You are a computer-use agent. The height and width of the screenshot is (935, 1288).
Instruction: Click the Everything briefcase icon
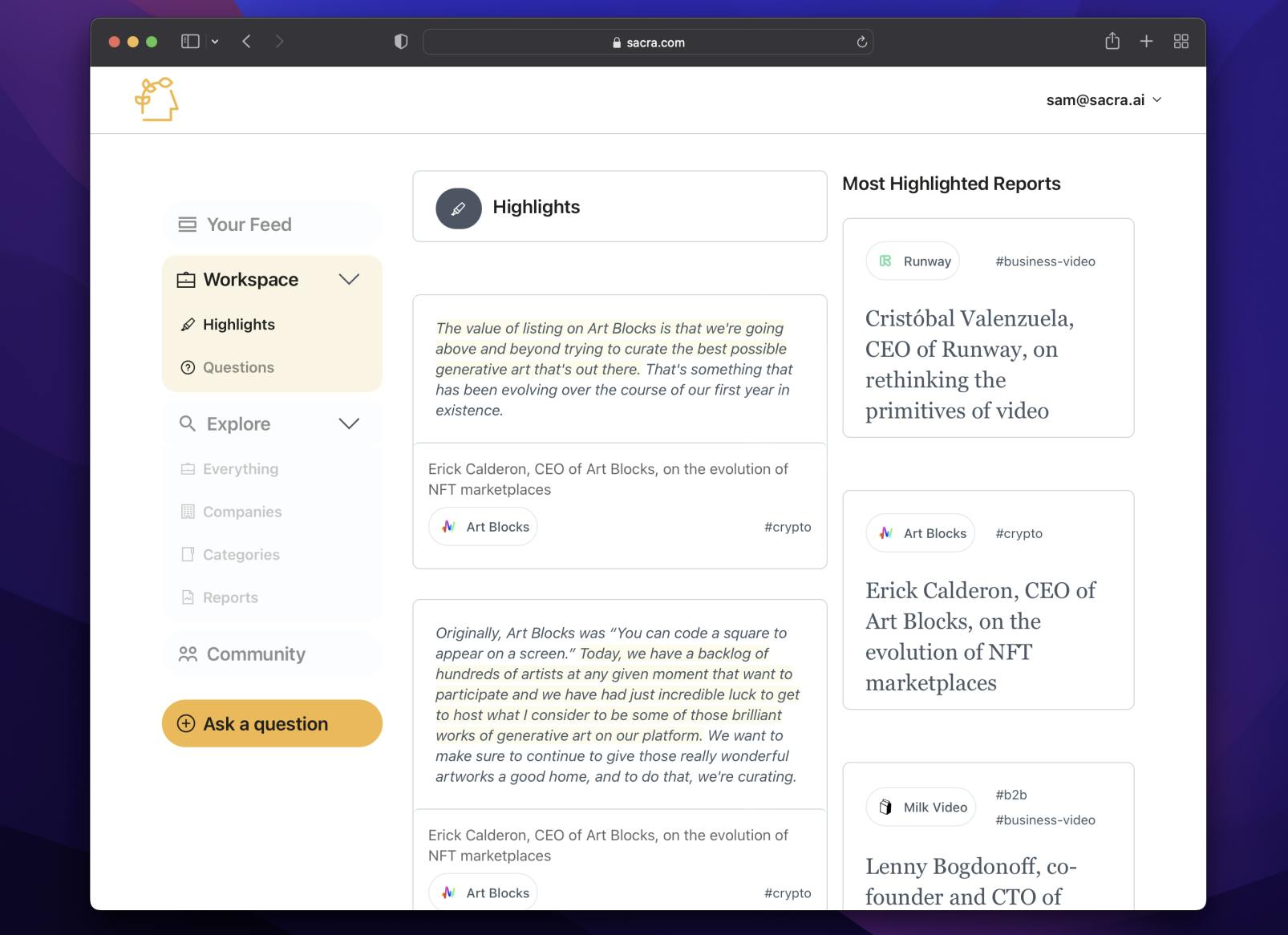(x=188, y=469)
